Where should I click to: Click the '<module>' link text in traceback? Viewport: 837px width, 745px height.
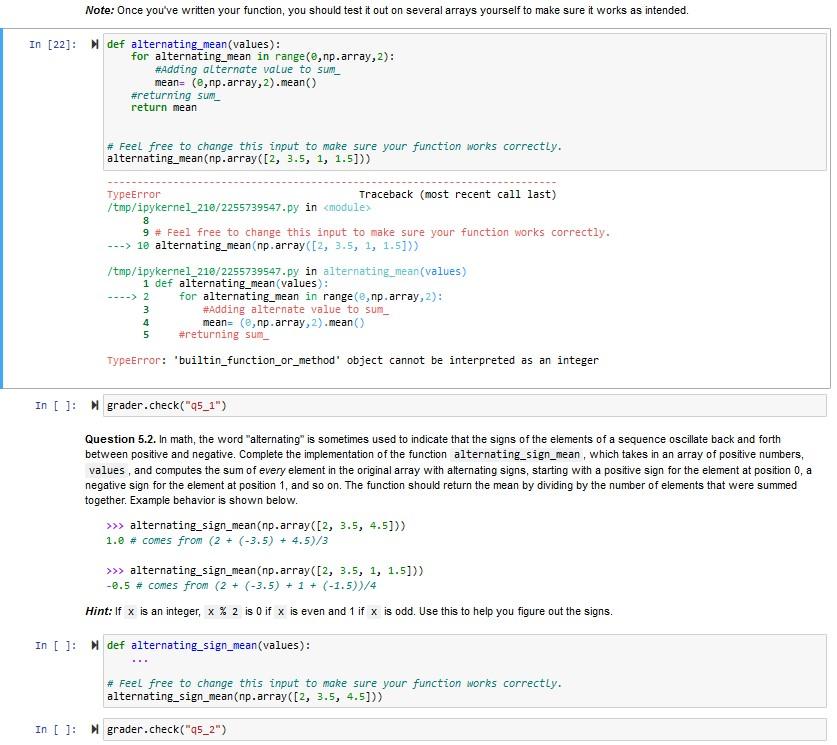(x=346, y=208)
